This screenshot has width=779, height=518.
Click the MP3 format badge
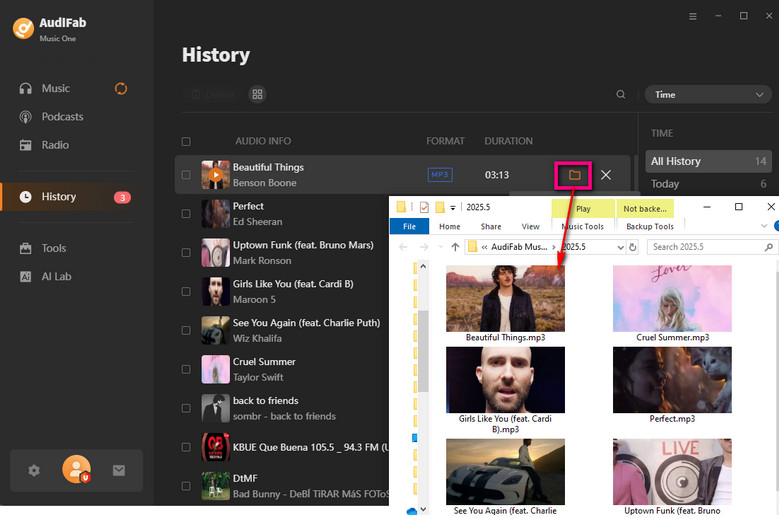pyautogui.click(x=440, y=175)
